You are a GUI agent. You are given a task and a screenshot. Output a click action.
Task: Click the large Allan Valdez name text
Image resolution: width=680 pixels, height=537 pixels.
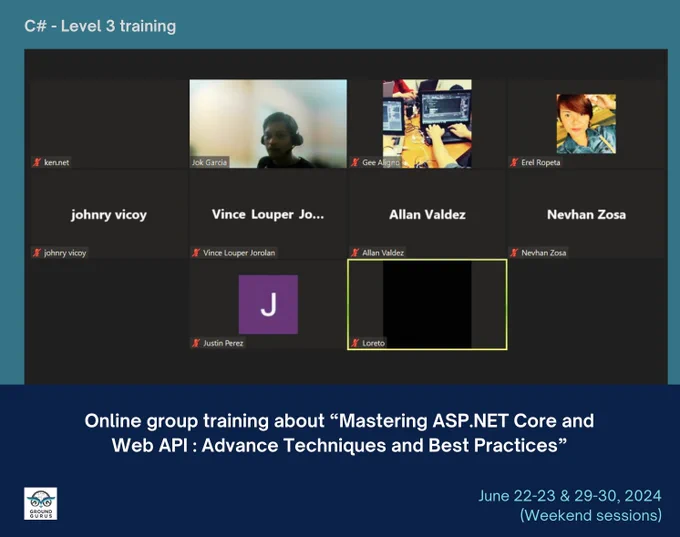(x=427, y=214)
